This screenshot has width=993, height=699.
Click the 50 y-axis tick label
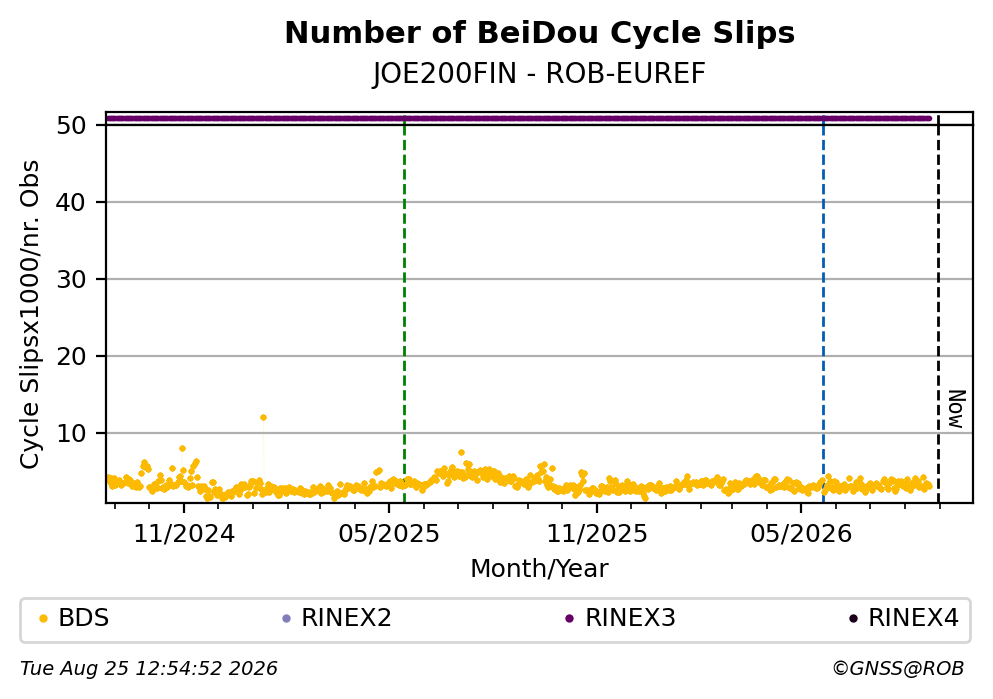pyautogui.click(x=71, y=125)
